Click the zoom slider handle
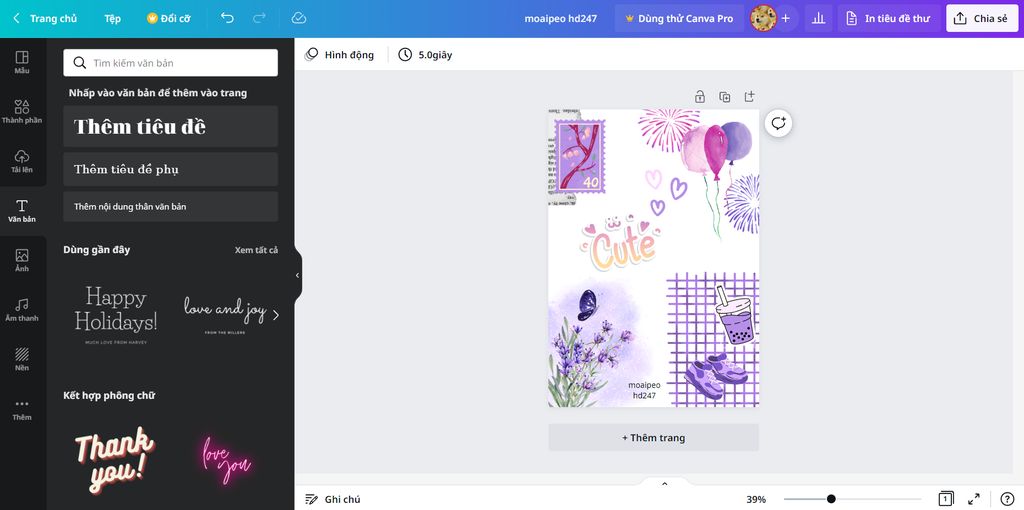Viewport: 1024px width, 510px height. (x=831, y=499)
